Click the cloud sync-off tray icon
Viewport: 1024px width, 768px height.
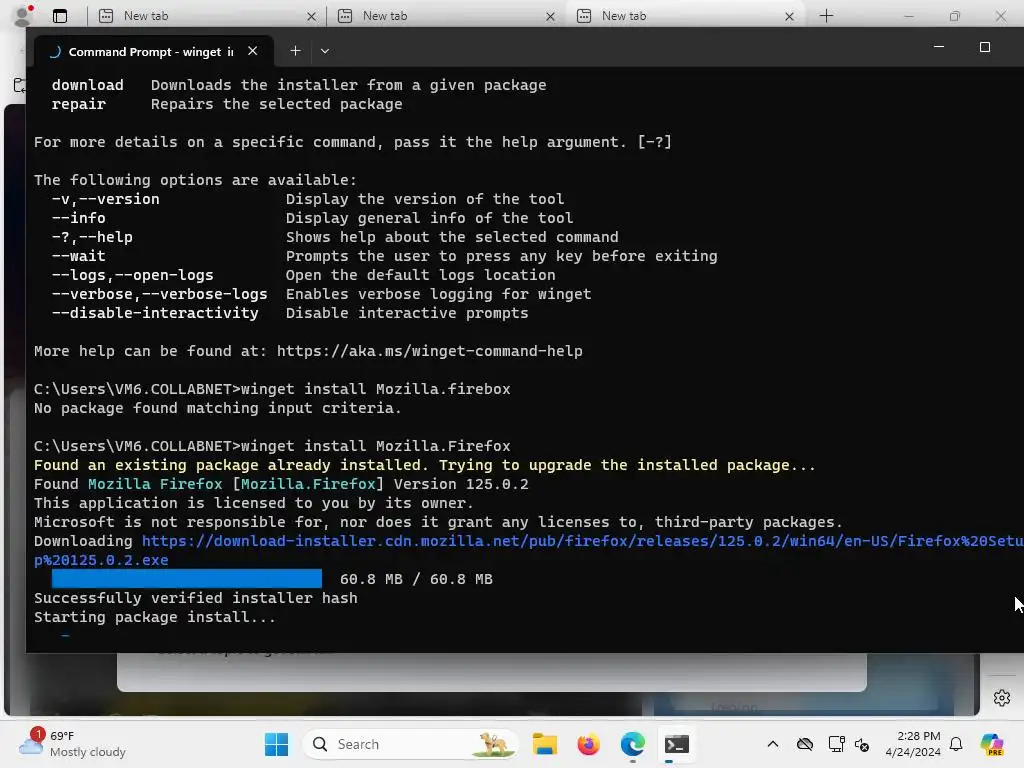pos(805,744)
